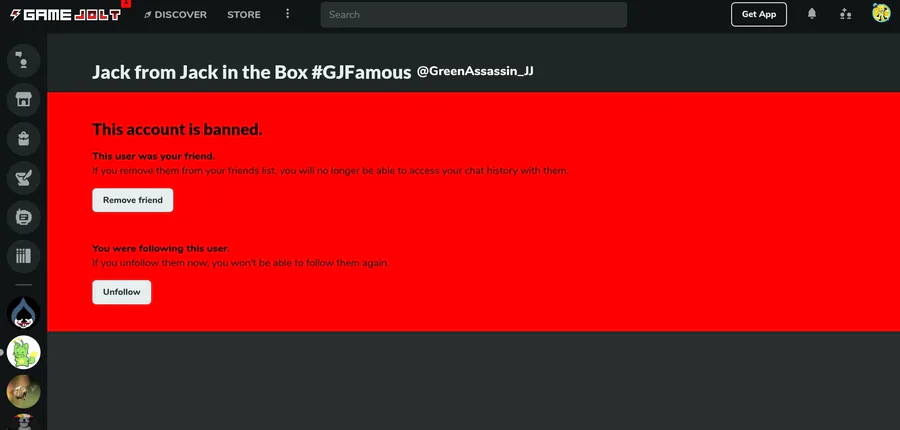This screenshot has width=900, height=430.
Task: Open the three-dot more menu
Action: 288,15
